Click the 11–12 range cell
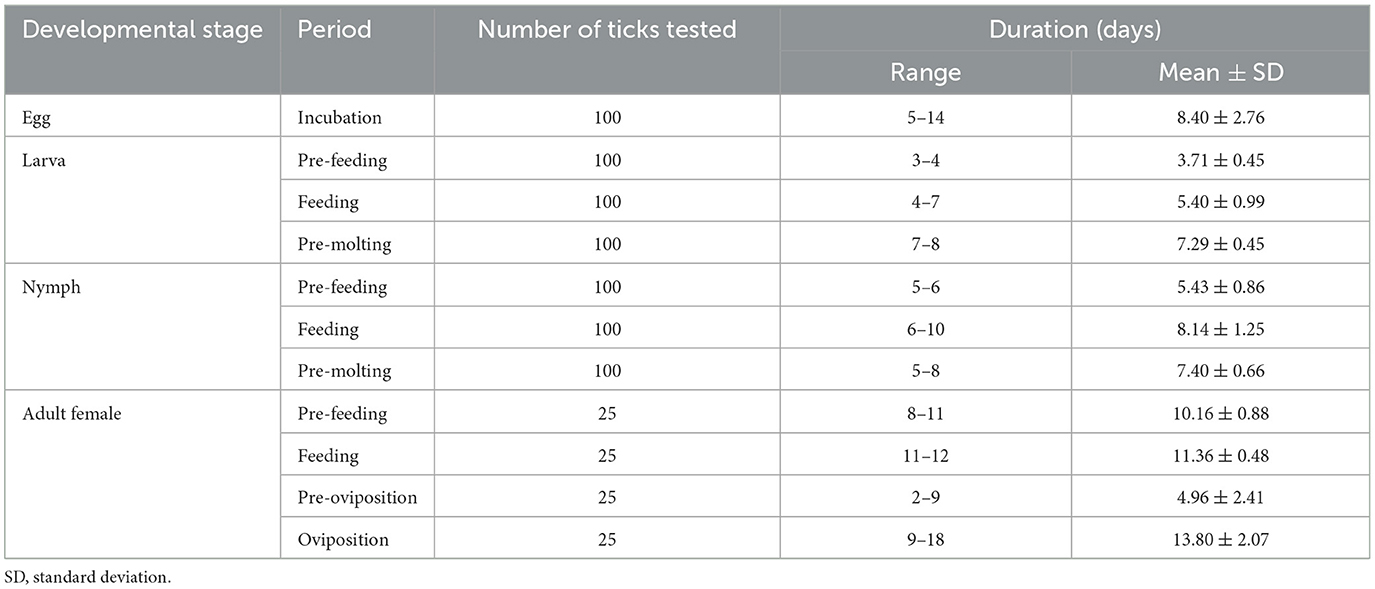The width and height of the screenshot is (1375, 589). click(926, 455)
